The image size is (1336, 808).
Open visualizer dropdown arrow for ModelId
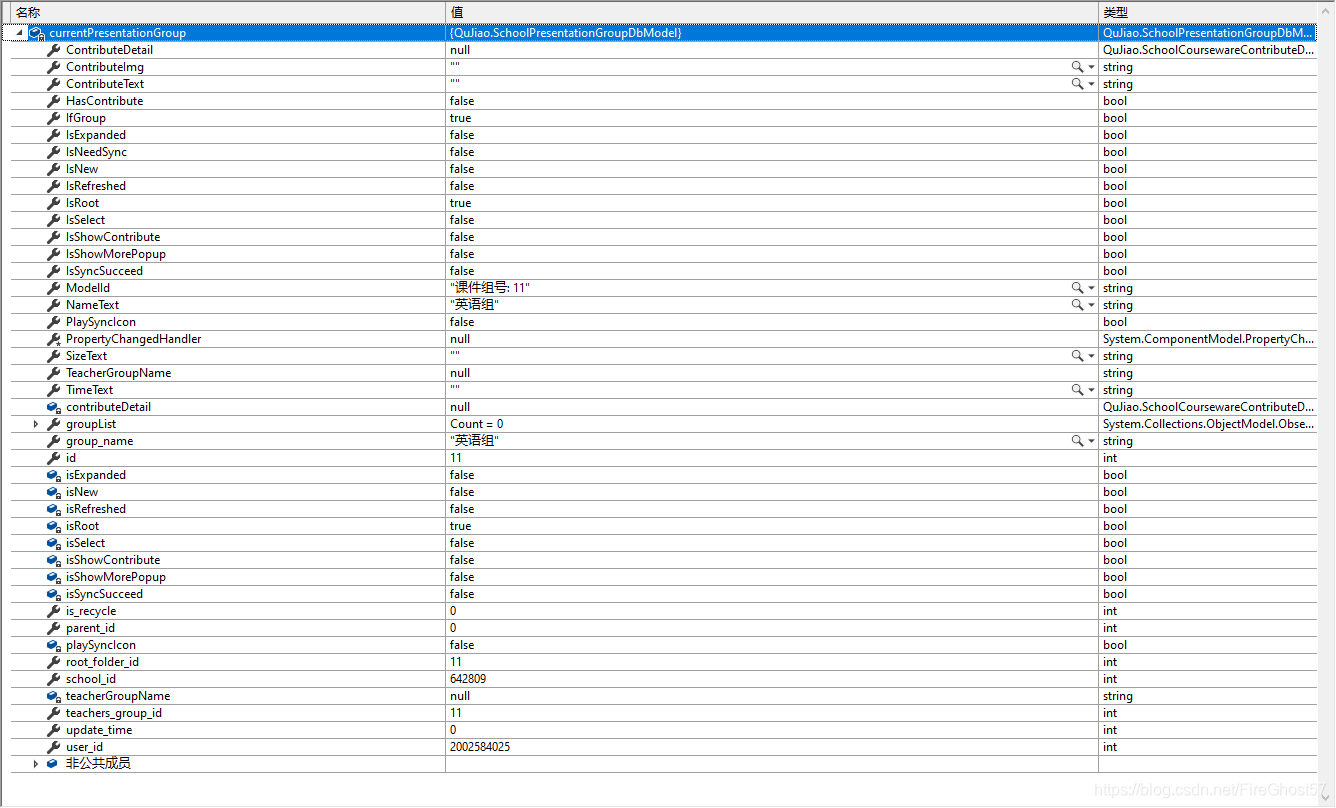point(1091,288)
